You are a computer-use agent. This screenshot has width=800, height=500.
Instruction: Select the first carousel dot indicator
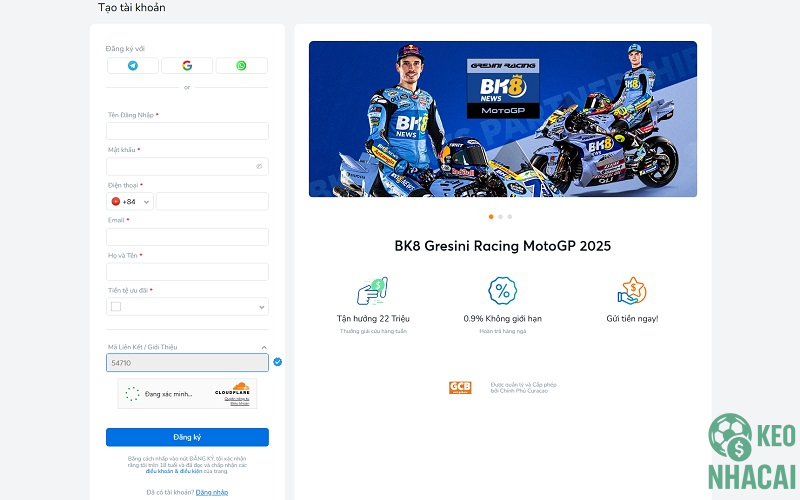(491, 216)
